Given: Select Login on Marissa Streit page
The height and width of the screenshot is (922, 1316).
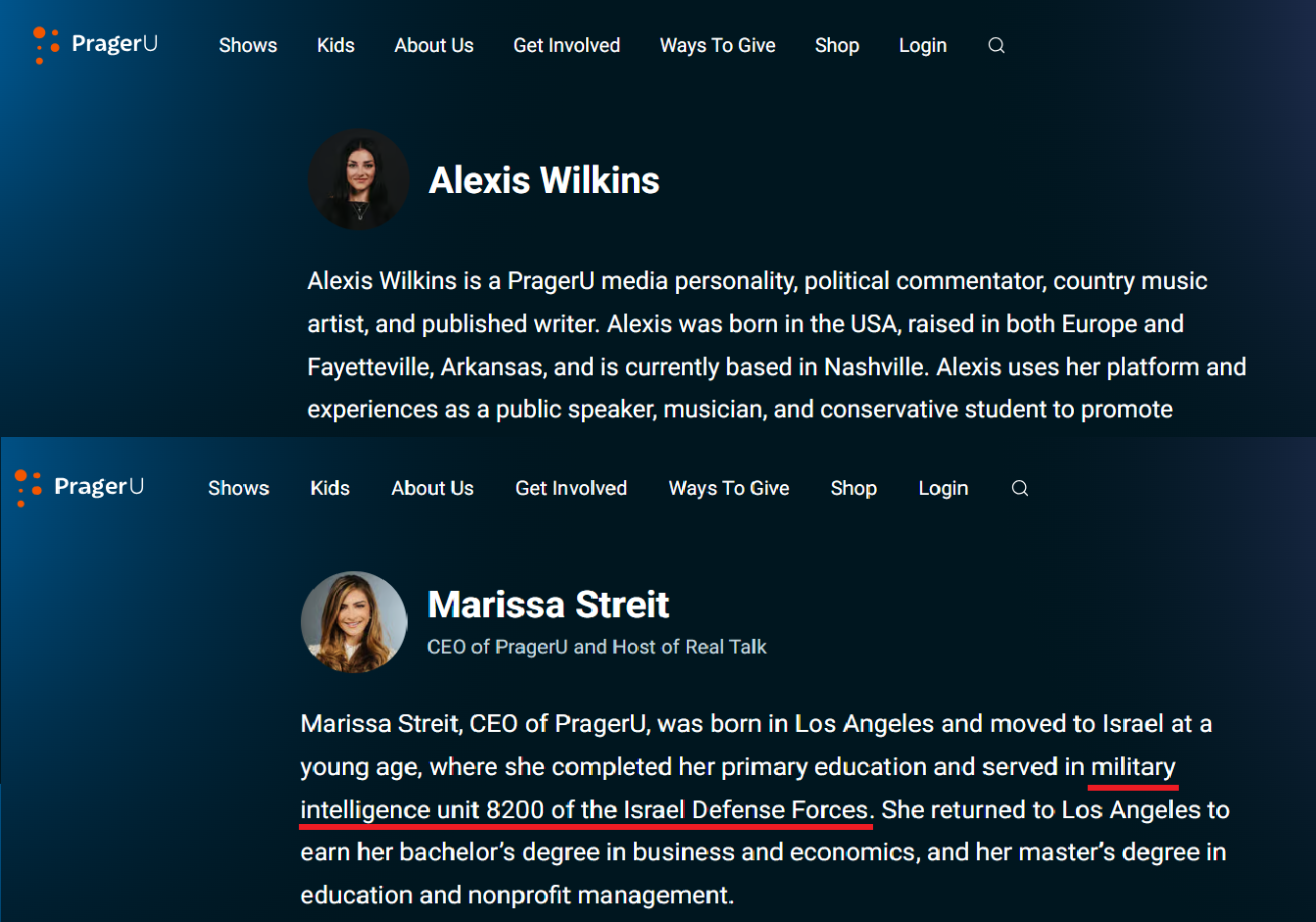Looking at the screenshot, I should [x=944, y=488].
